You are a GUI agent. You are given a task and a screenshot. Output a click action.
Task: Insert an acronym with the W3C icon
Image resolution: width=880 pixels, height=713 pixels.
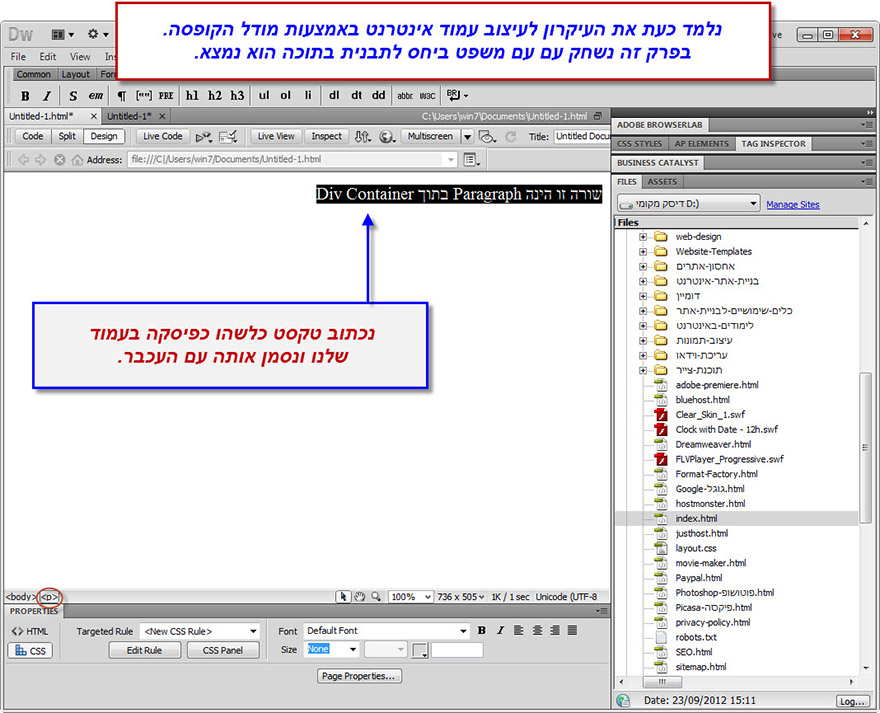click(428, 96)
